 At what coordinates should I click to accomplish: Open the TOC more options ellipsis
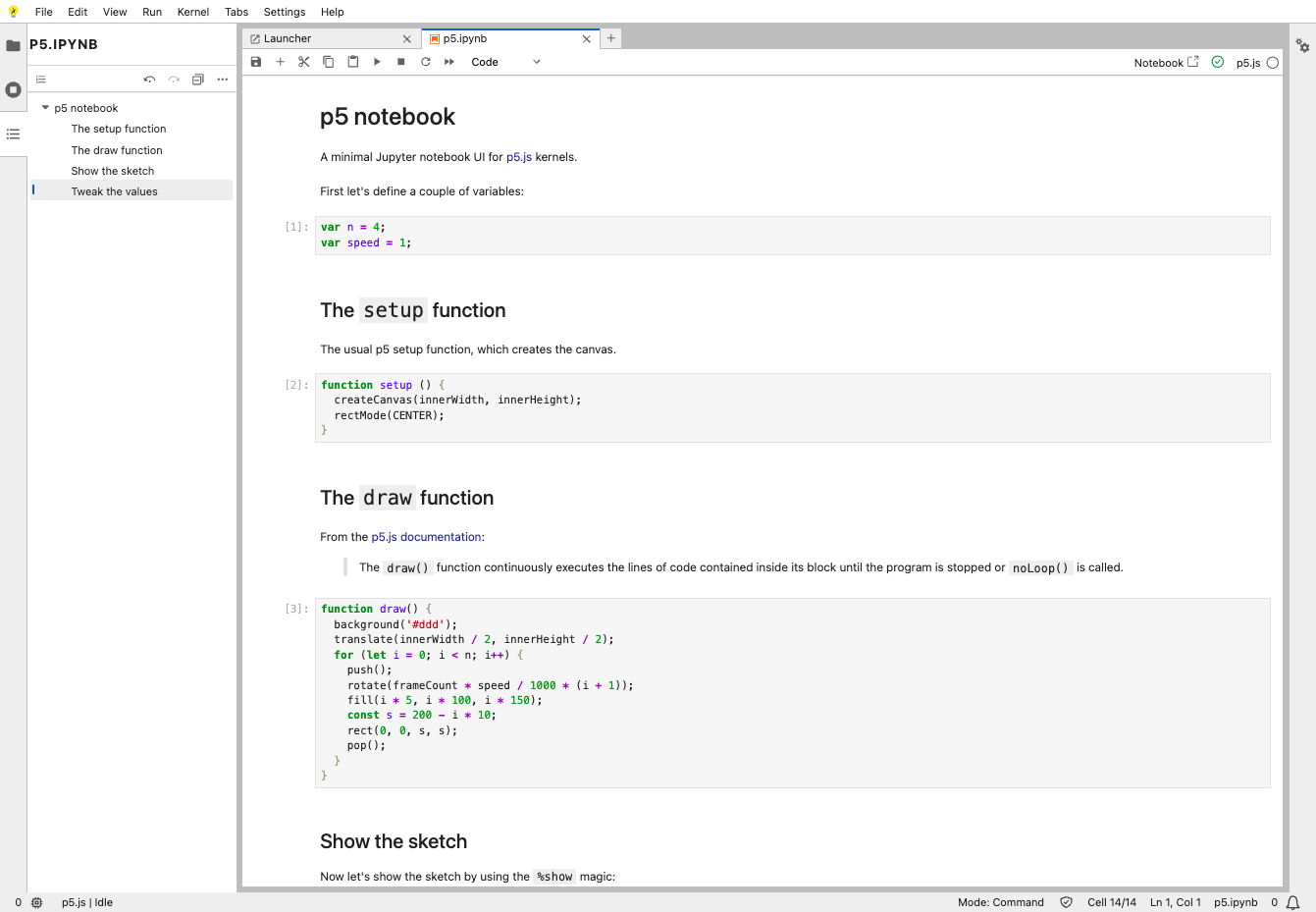223,80
